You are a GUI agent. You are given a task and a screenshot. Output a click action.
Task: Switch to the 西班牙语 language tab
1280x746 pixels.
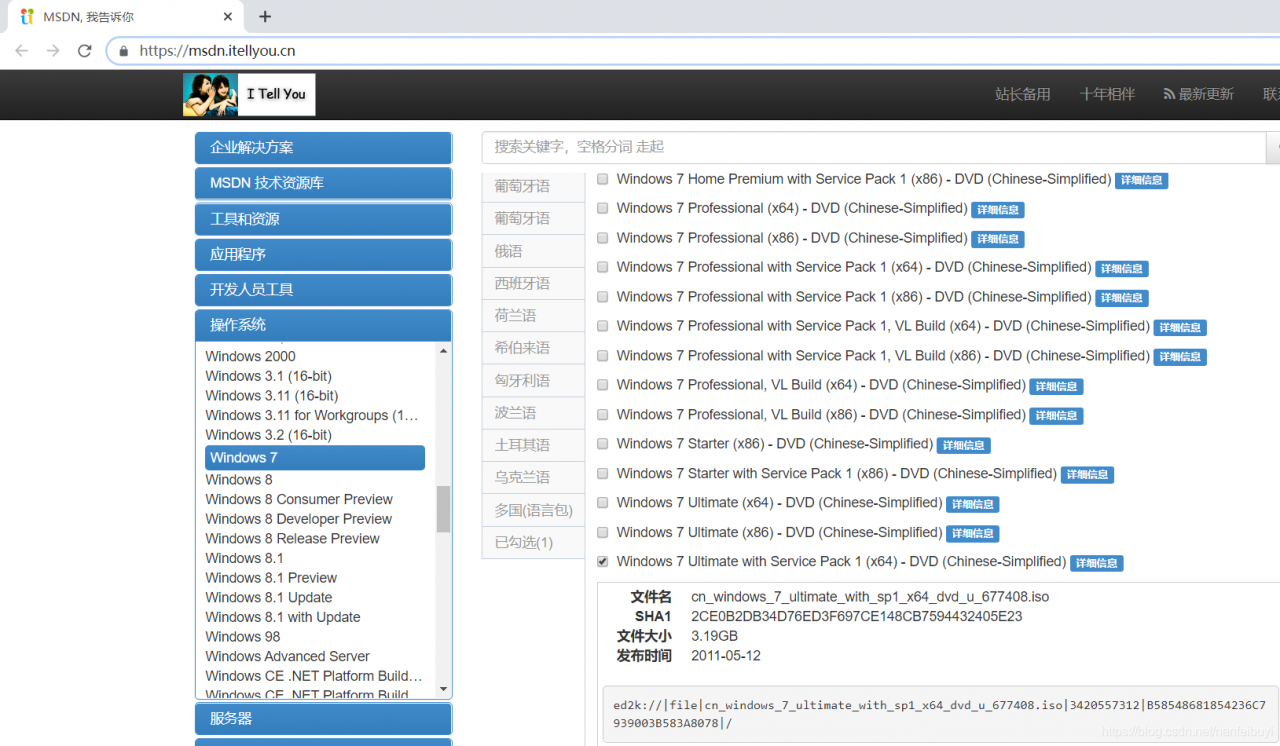(x=533, y=283)
